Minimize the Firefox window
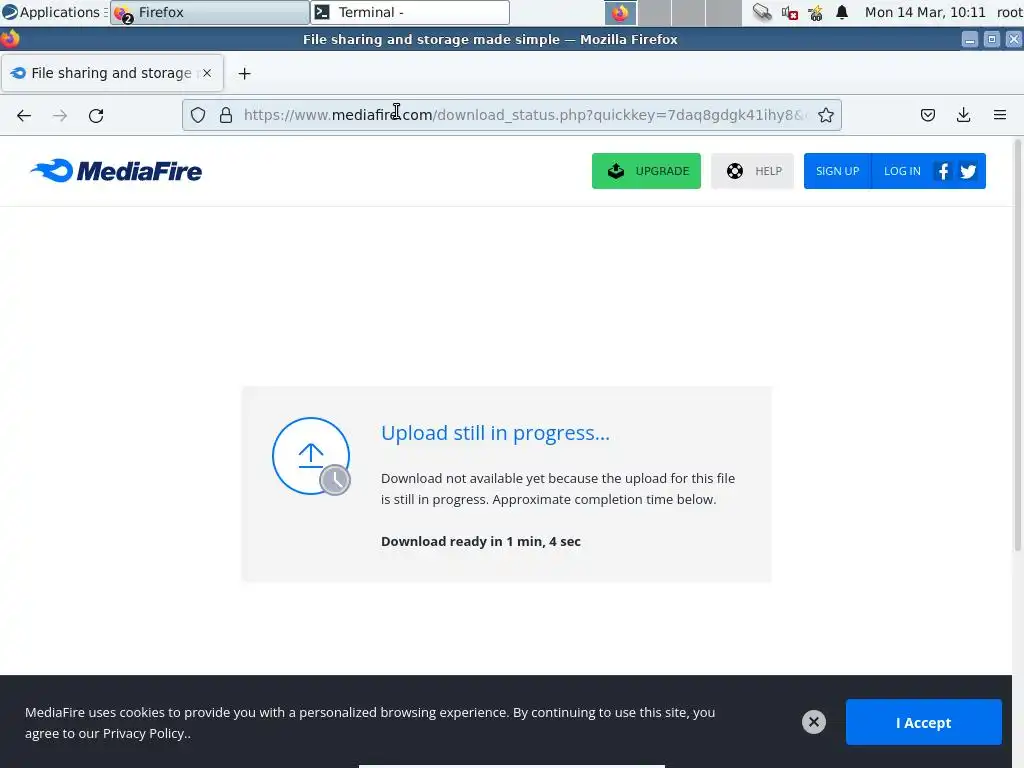 point(970,40)
